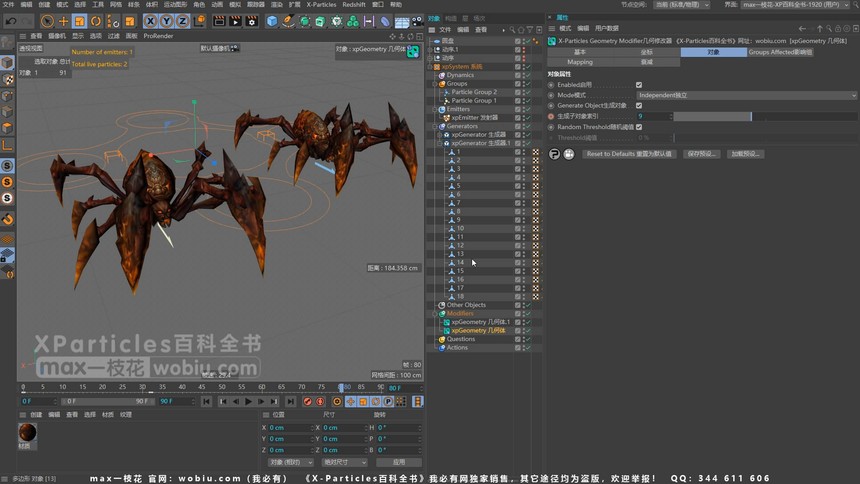Viewport: 860px width, 484px height.
Task: Click Record Active Objects button
Action: click(x=307, y=402)
